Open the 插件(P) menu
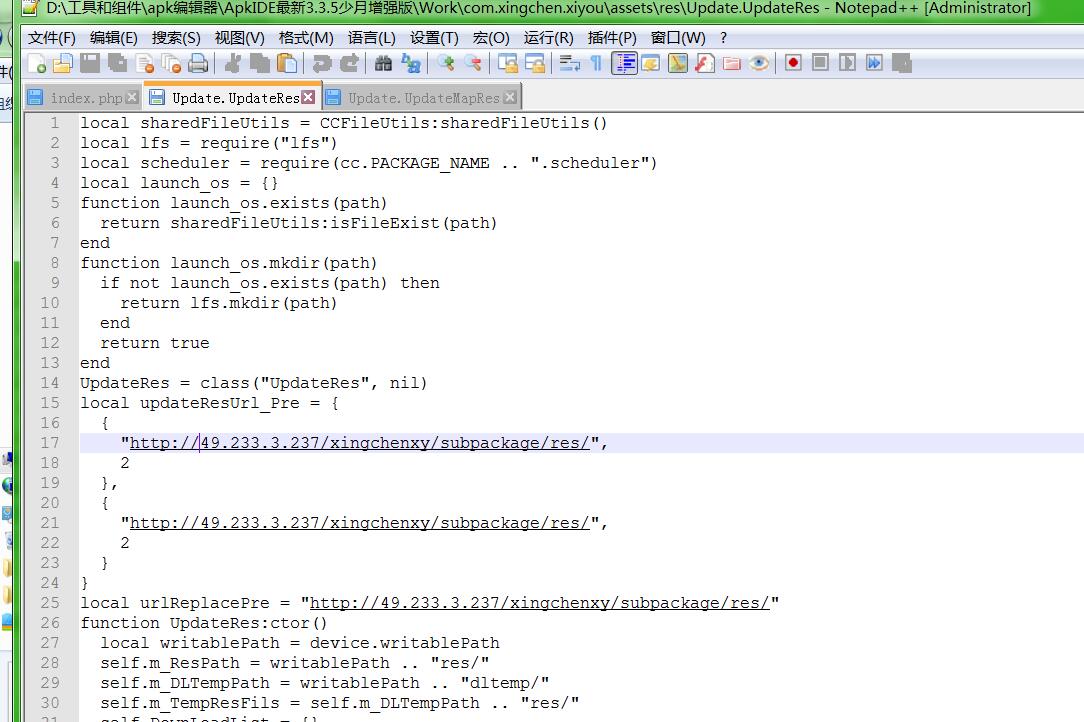 pyautogui.click(x=612, y=38)
